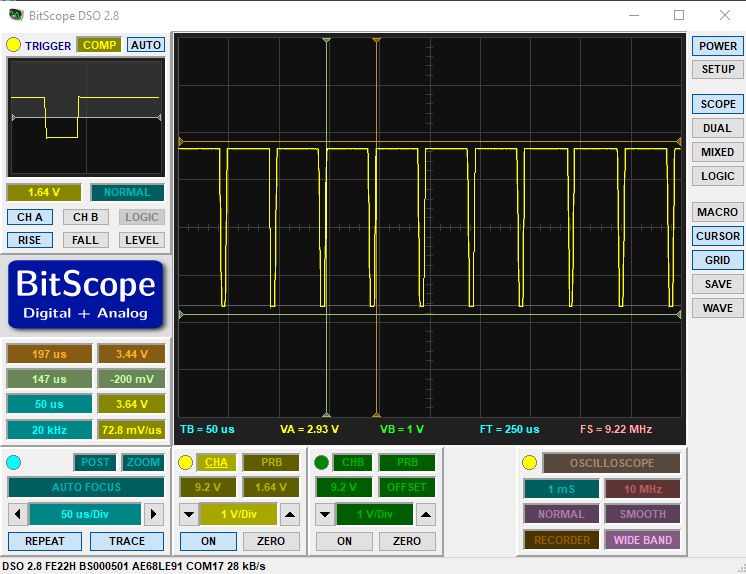Image resolution: width=746 pixels, height=574 pixels.
Task: Click the 10 MHz sample rate field
Action: tap(643, 489)
